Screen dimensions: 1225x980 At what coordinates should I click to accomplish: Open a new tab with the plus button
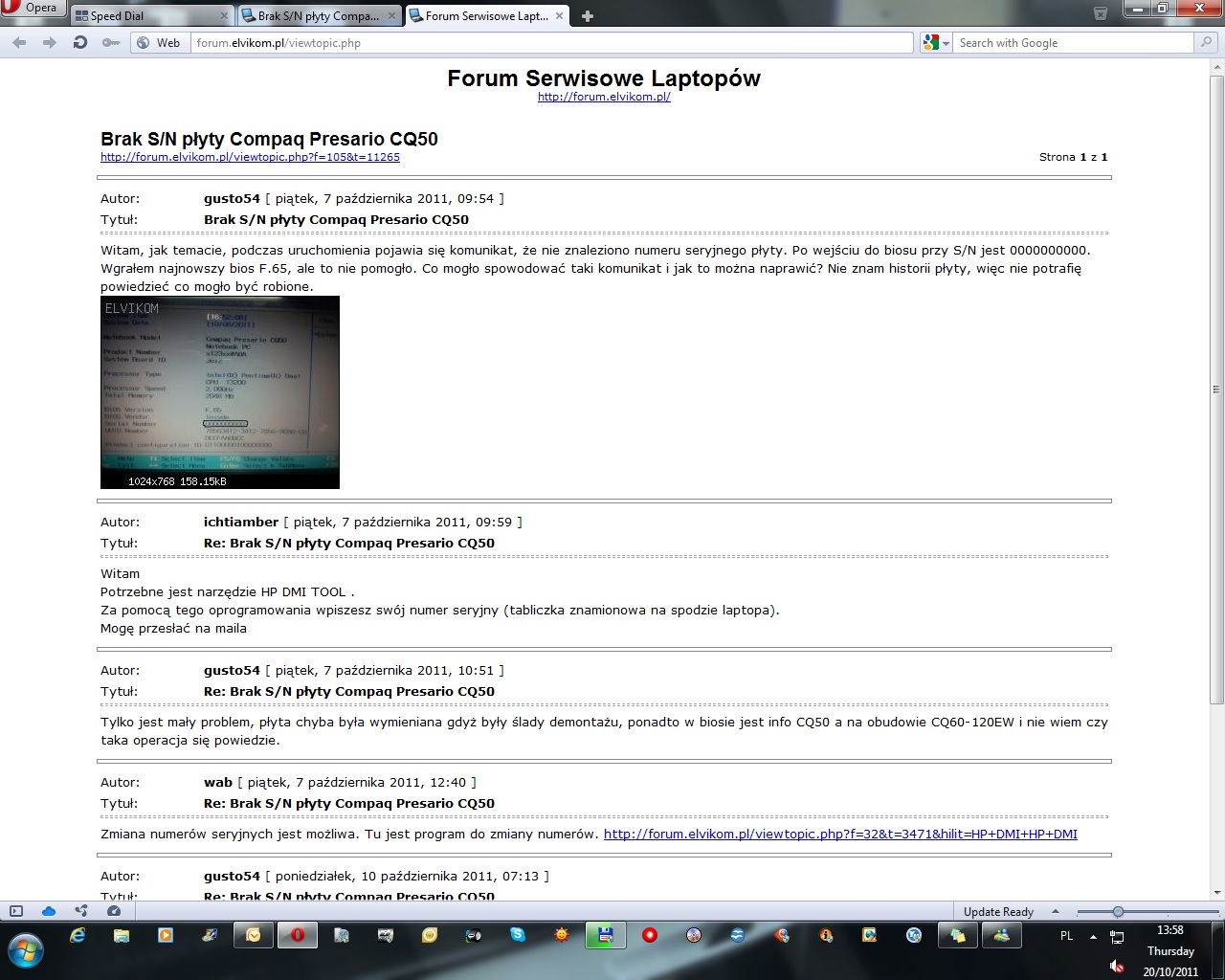588,16
